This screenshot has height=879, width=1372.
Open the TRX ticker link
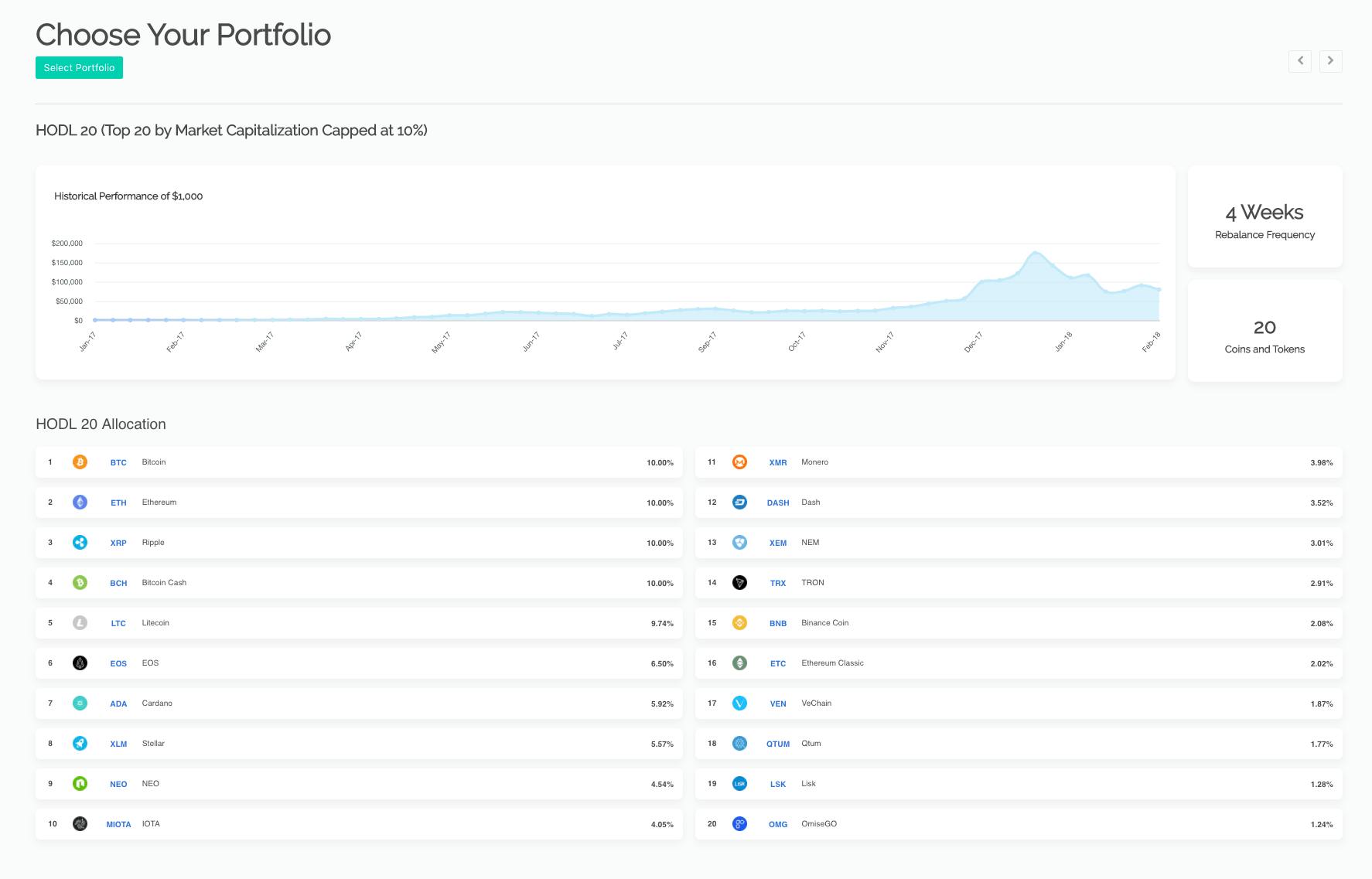pyautogui.click(x=778, y=584)
